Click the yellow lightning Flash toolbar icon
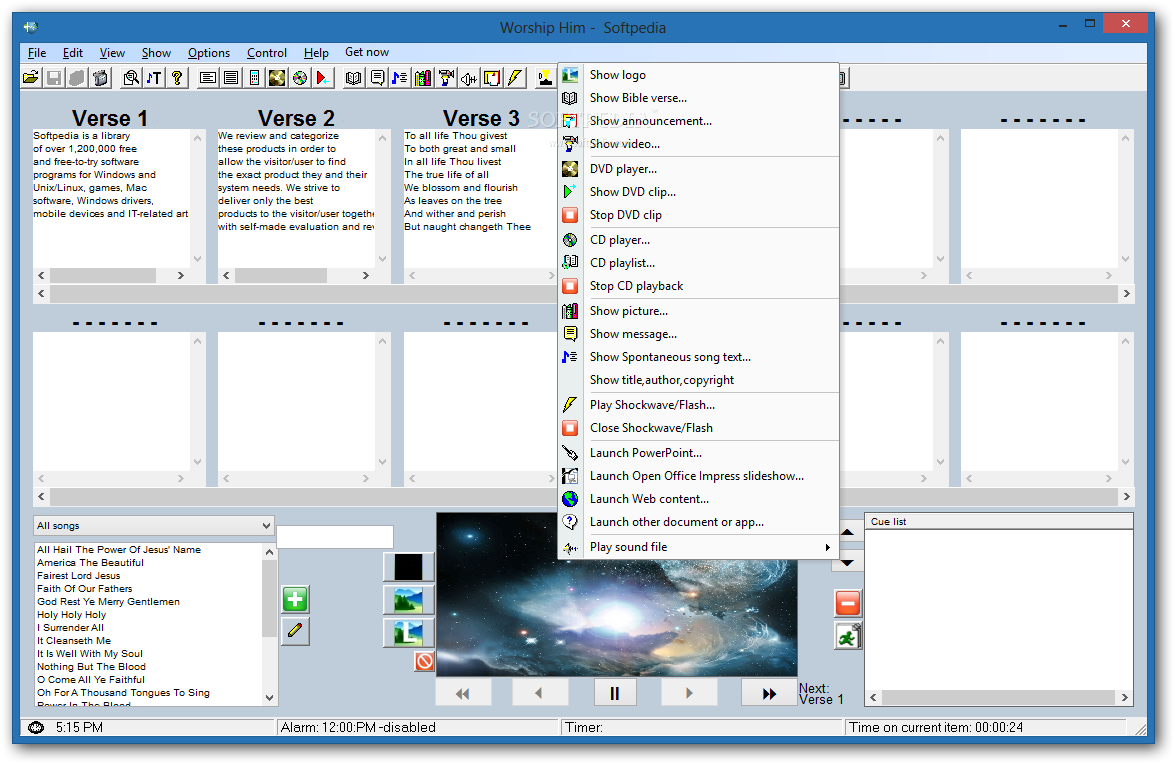The width and height of the screenshot is (1175, 764). [516, 77]
